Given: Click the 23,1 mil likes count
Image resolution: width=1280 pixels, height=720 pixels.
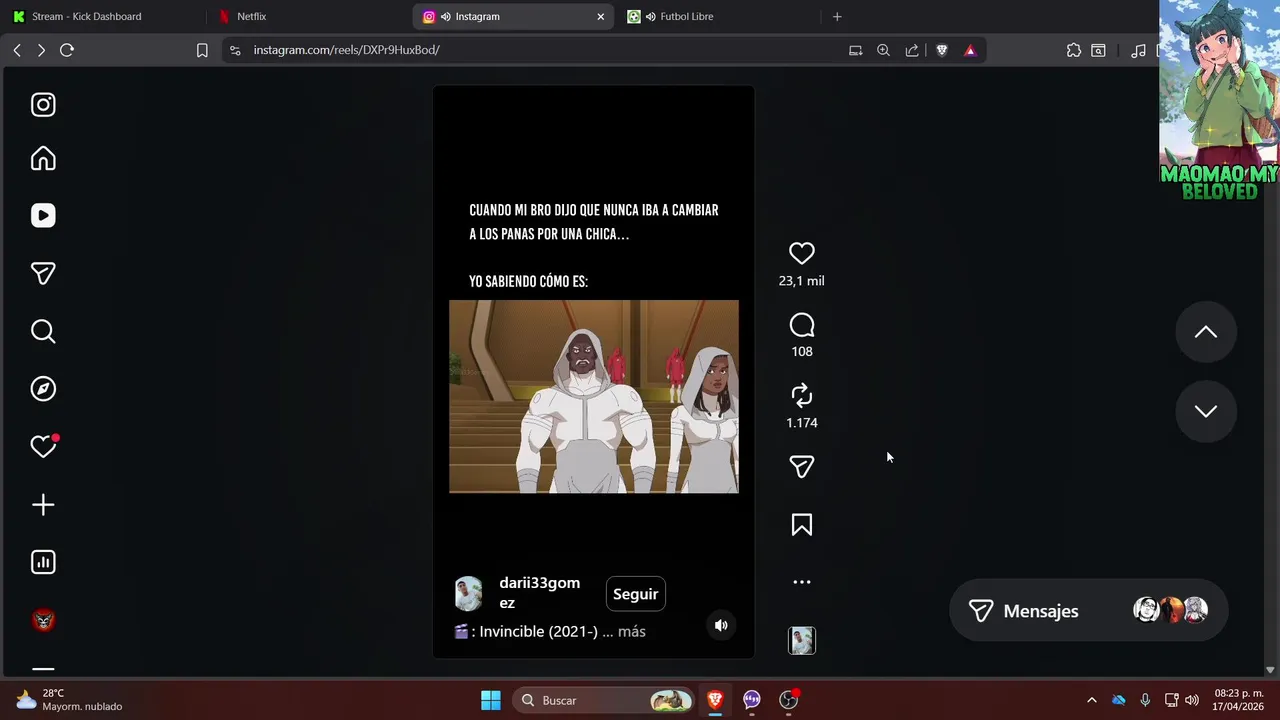Looking at the screenshot, I should click(x=802, y=281).
